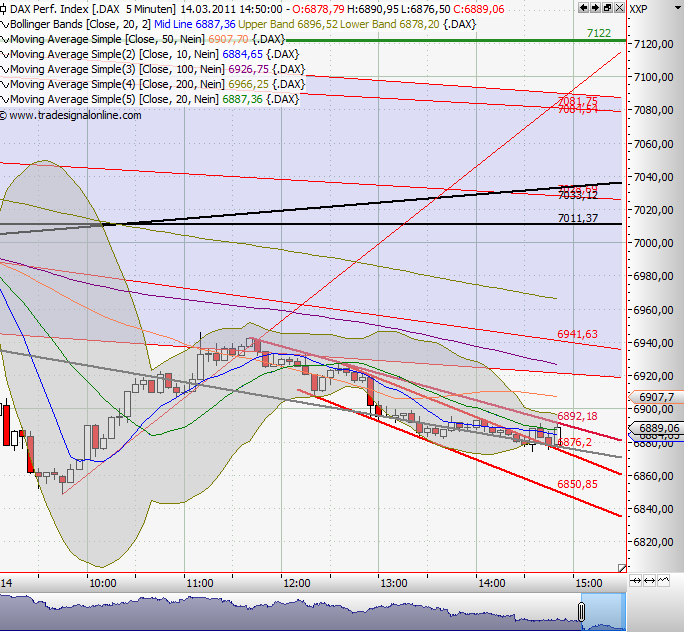Click the 6876,2 channel label
Viewport: 684px width, 632px height.
pyautogui.click(x=575, y=442)
